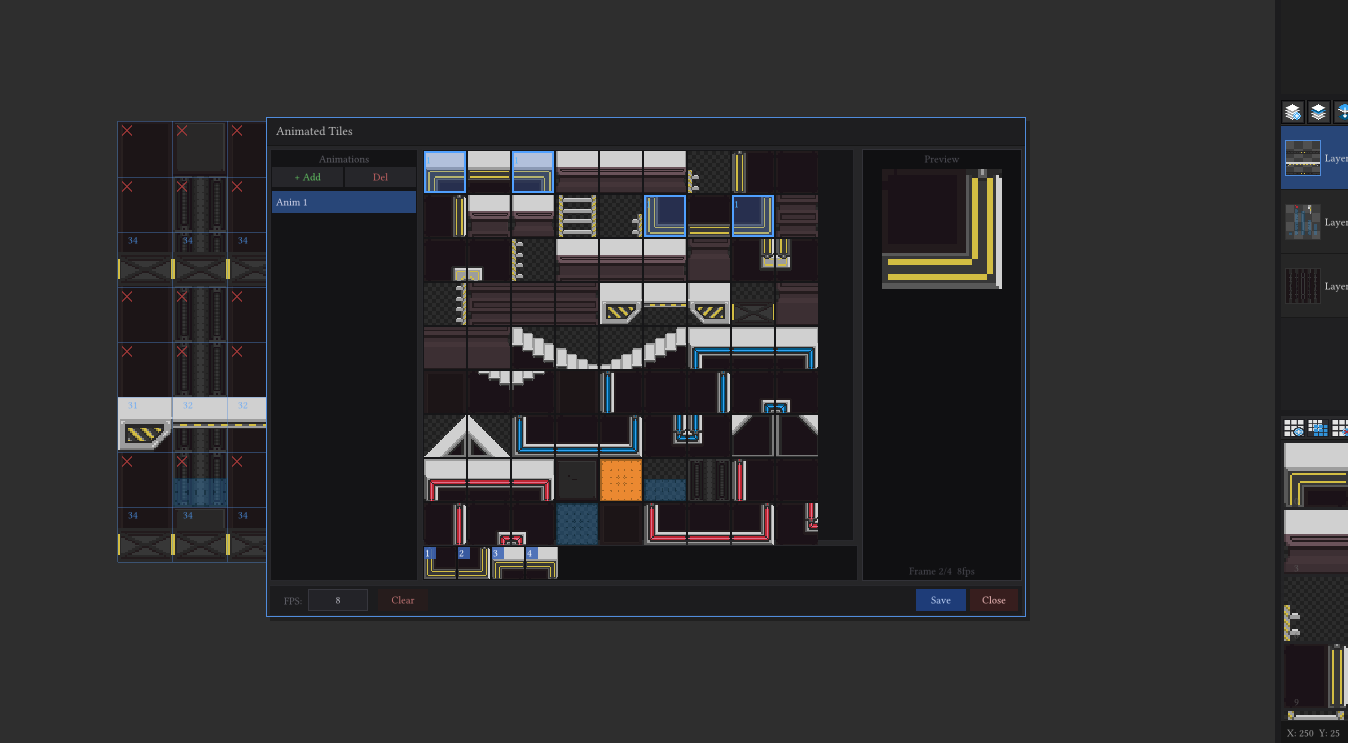1348x743 pixels.
Task: Click the Clear frames button
Action: coord(403,600)
